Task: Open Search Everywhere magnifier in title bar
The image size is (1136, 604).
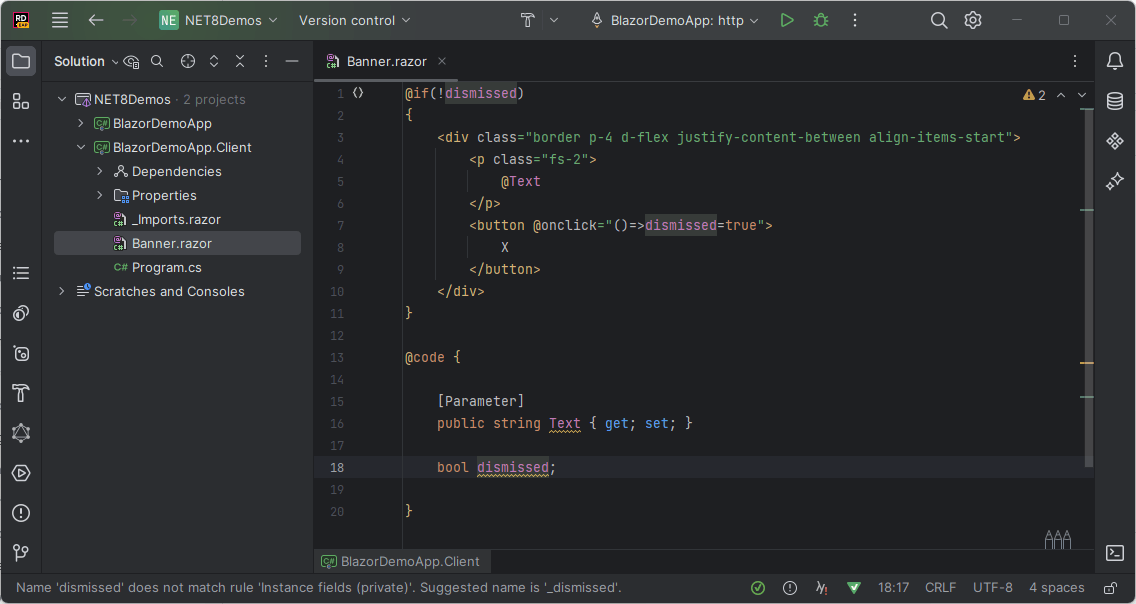Action: (939, 20)
